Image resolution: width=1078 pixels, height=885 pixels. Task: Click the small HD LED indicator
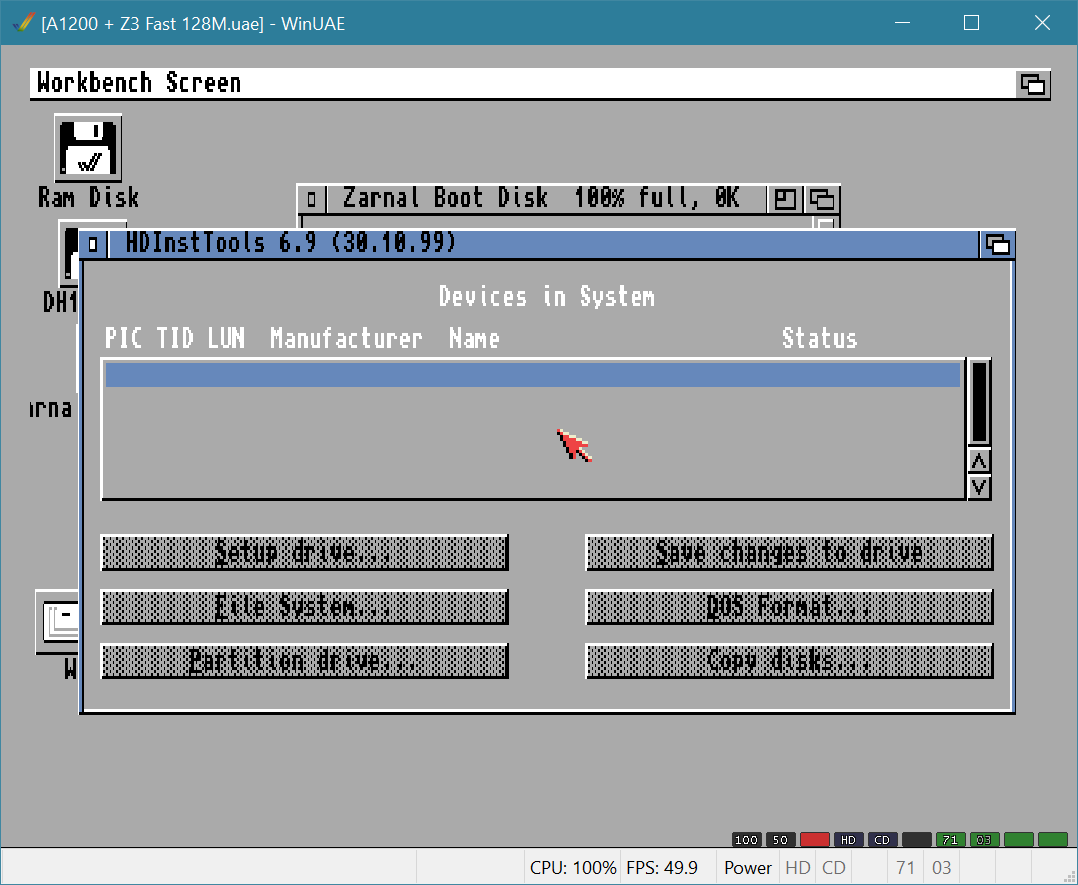(848, 840)
